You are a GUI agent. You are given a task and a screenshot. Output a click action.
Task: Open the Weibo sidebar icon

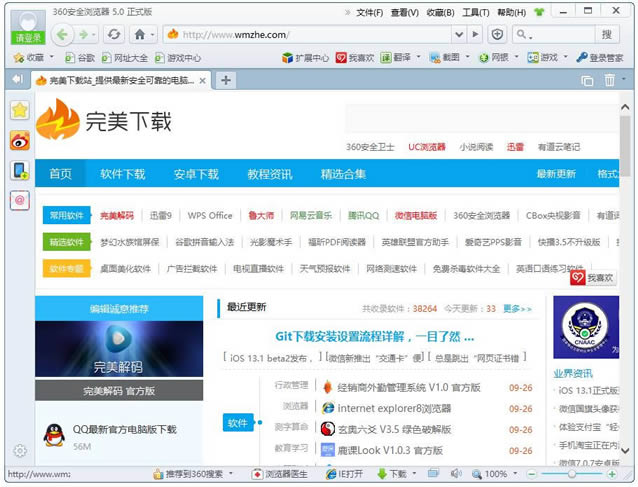19,141
